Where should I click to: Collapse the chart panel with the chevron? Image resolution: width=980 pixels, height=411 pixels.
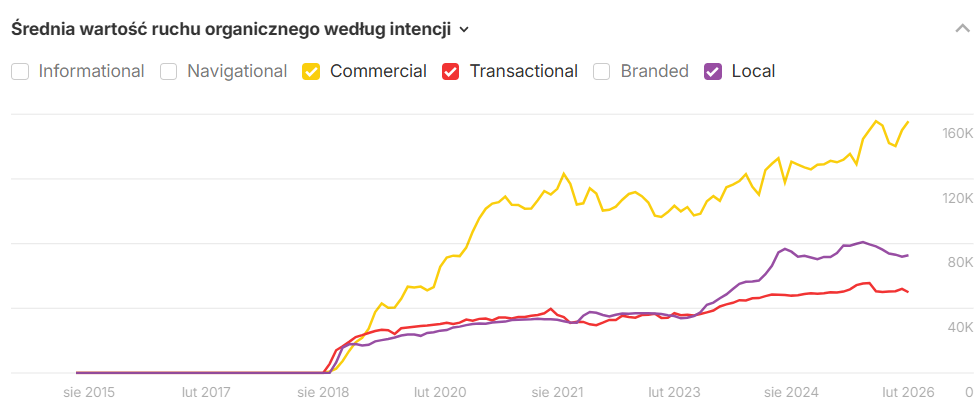click(961, 28)
